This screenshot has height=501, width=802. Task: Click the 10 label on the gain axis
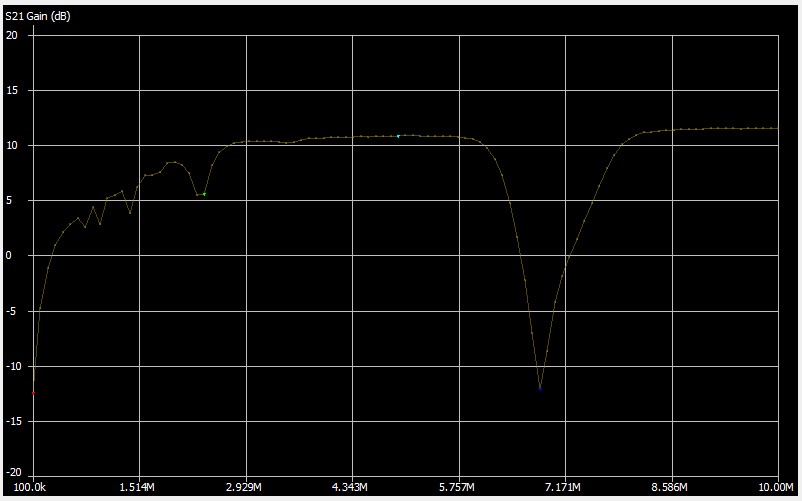[11, 146]
